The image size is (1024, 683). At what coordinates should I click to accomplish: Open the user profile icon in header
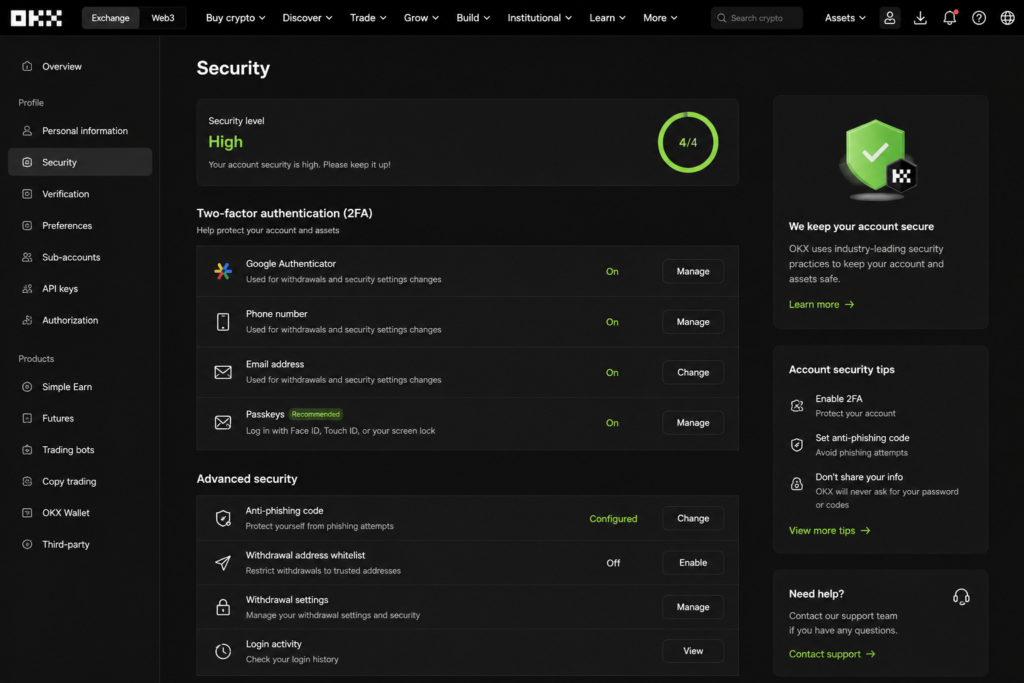click(x=889, y=18)
